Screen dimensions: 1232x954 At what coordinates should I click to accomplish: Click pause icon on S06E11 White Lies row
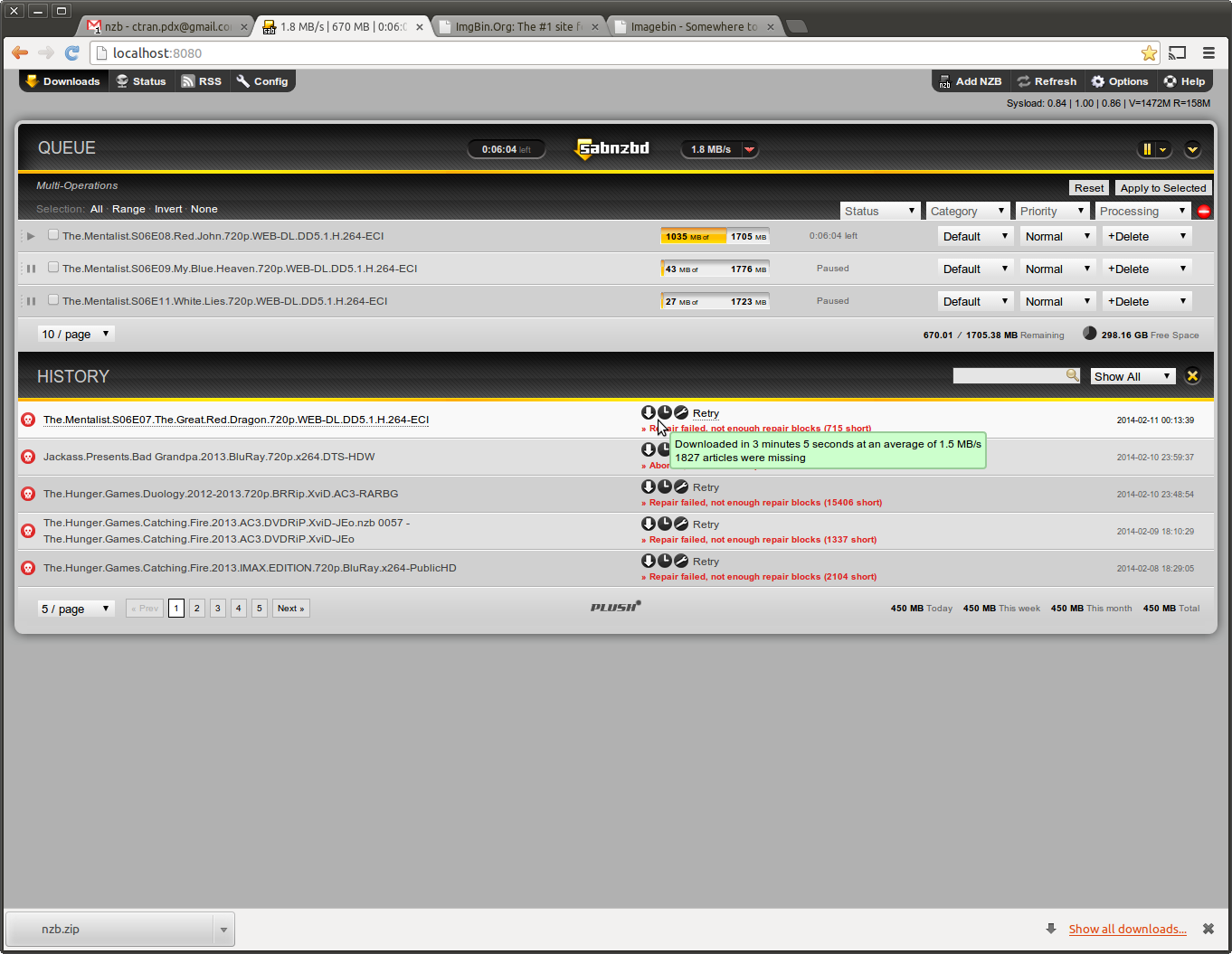pyautogui.click(x=32, y=301)
